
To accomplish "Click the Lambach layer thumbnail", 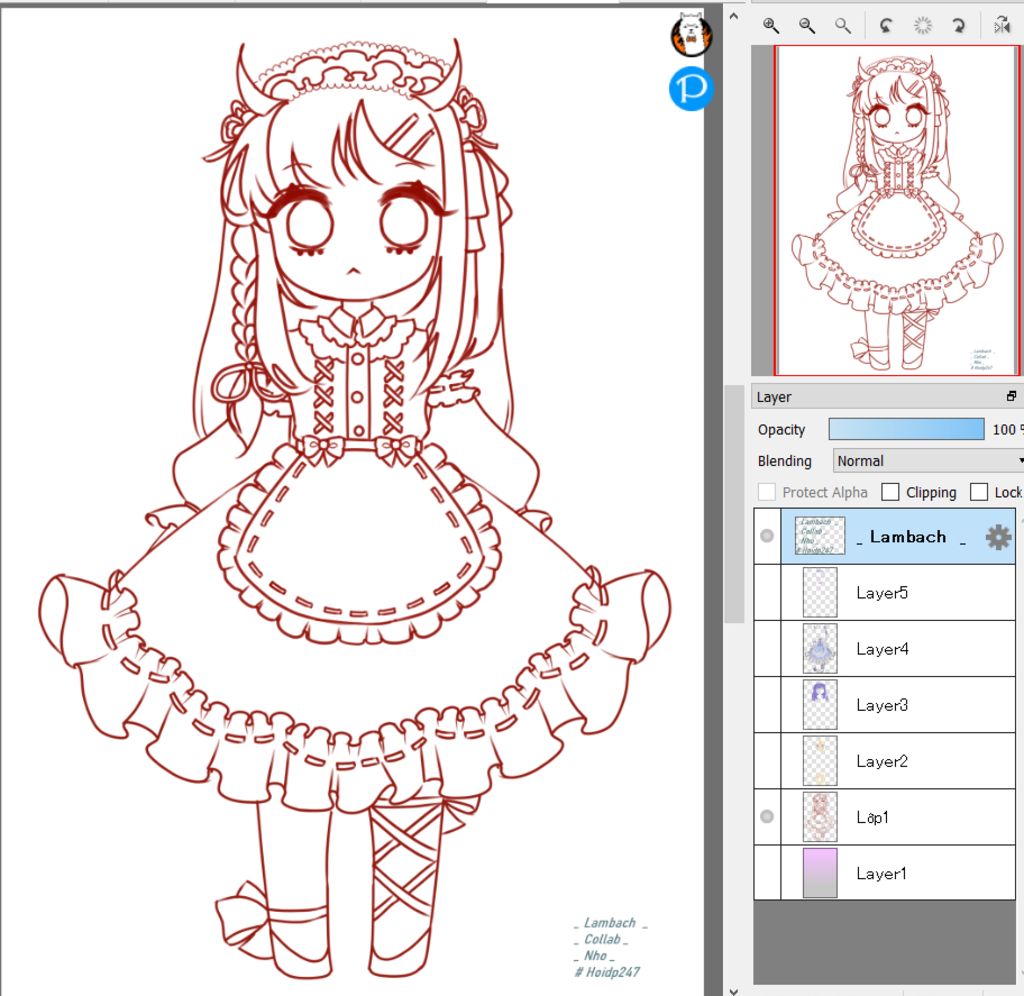I will [x=820, y=536].
